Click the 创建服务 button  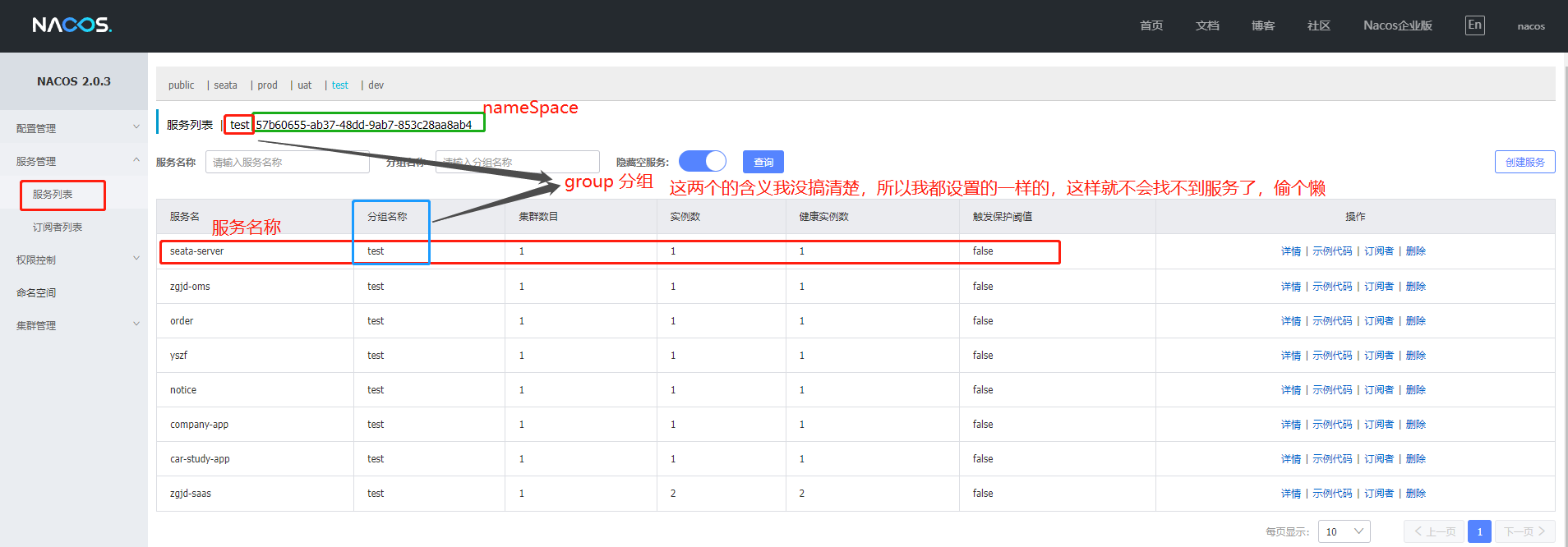coord(1524,162)
